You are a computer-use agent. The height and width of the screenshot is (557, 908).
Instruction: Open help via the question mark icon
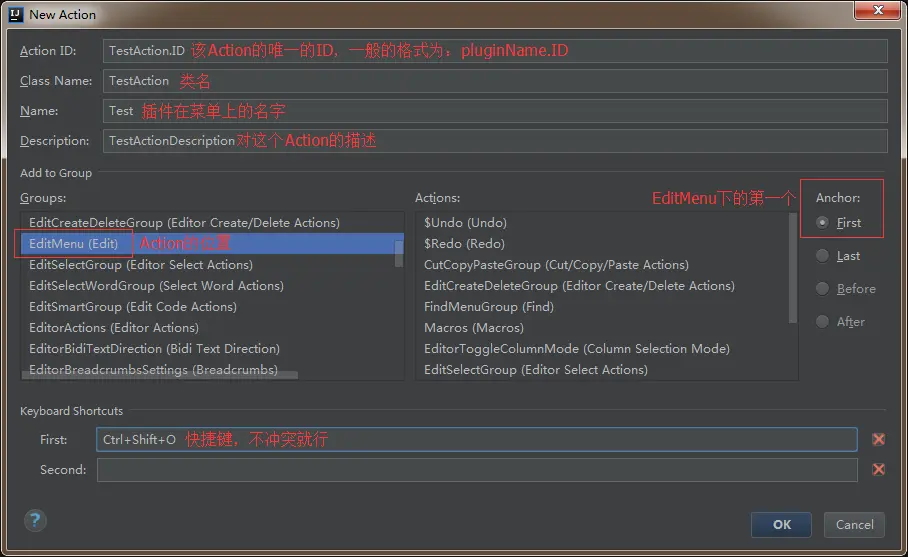coord(35,520)
